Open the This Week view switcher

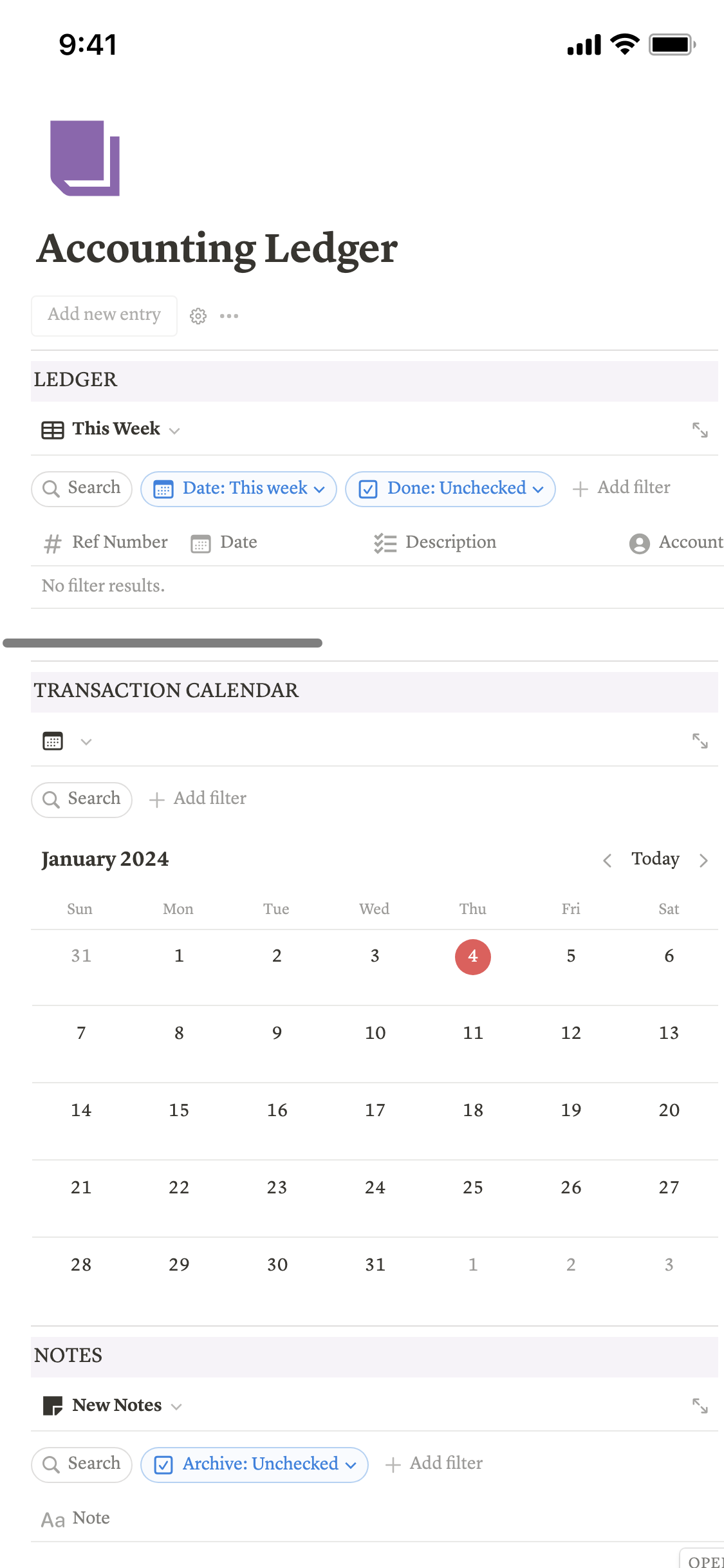pyautogui.click(x=111, y=429)
